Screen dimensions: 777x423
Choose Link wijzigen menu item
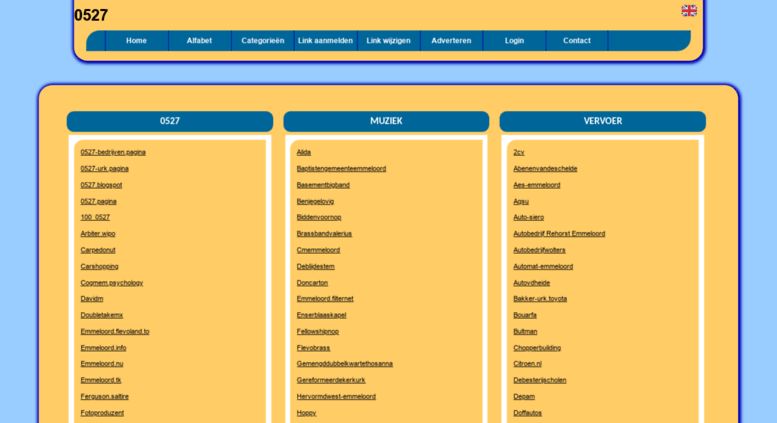coord(388,41)
